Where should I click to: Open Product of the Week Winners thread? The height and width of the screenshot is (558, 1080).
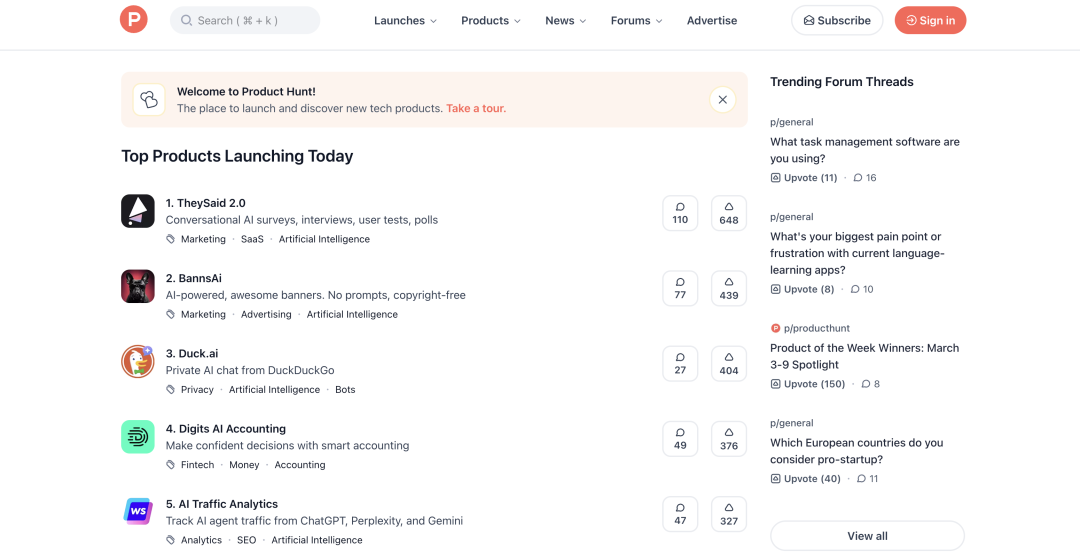pyautogui.click(x=864, y=356)
